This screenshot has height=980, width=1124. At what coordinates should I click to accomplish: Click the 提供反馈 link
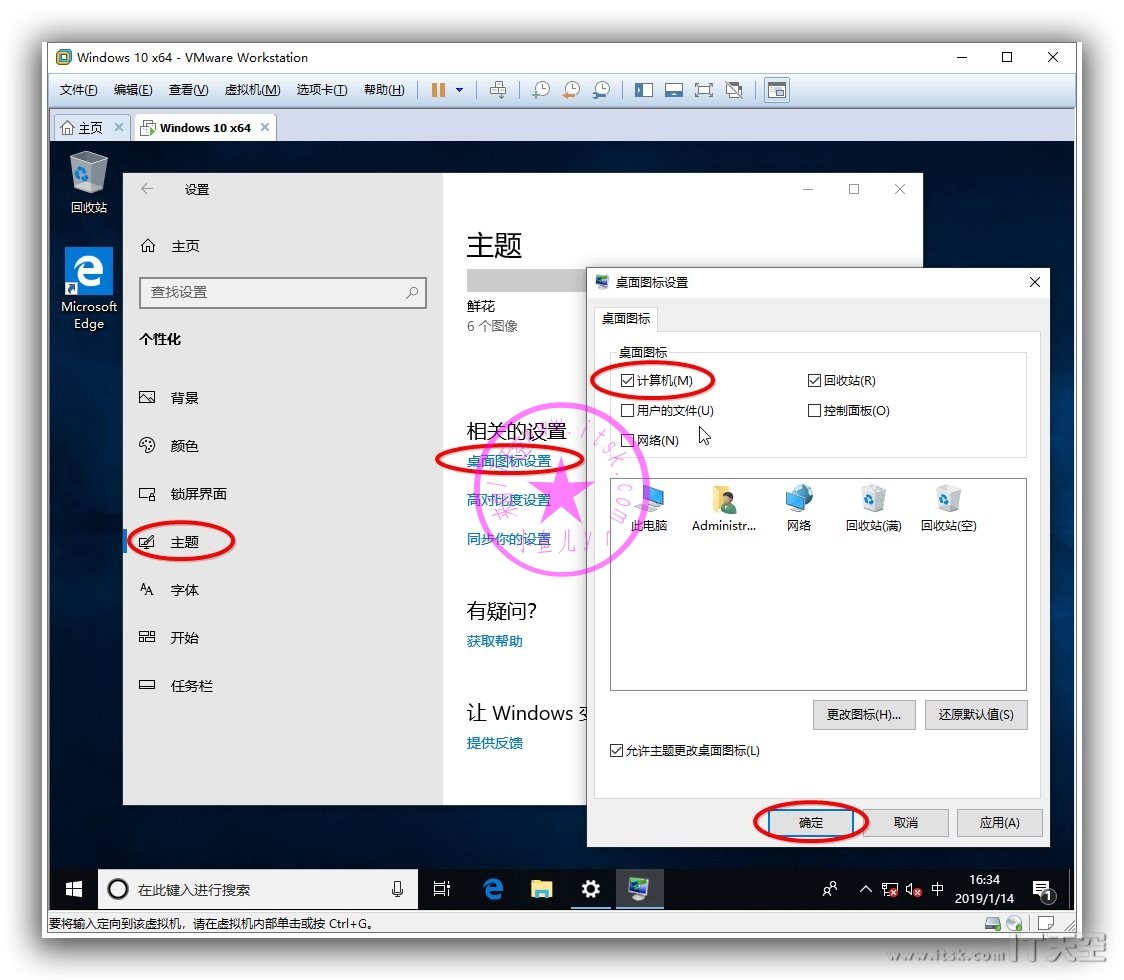pyautogui.click(x=495, y=743)
